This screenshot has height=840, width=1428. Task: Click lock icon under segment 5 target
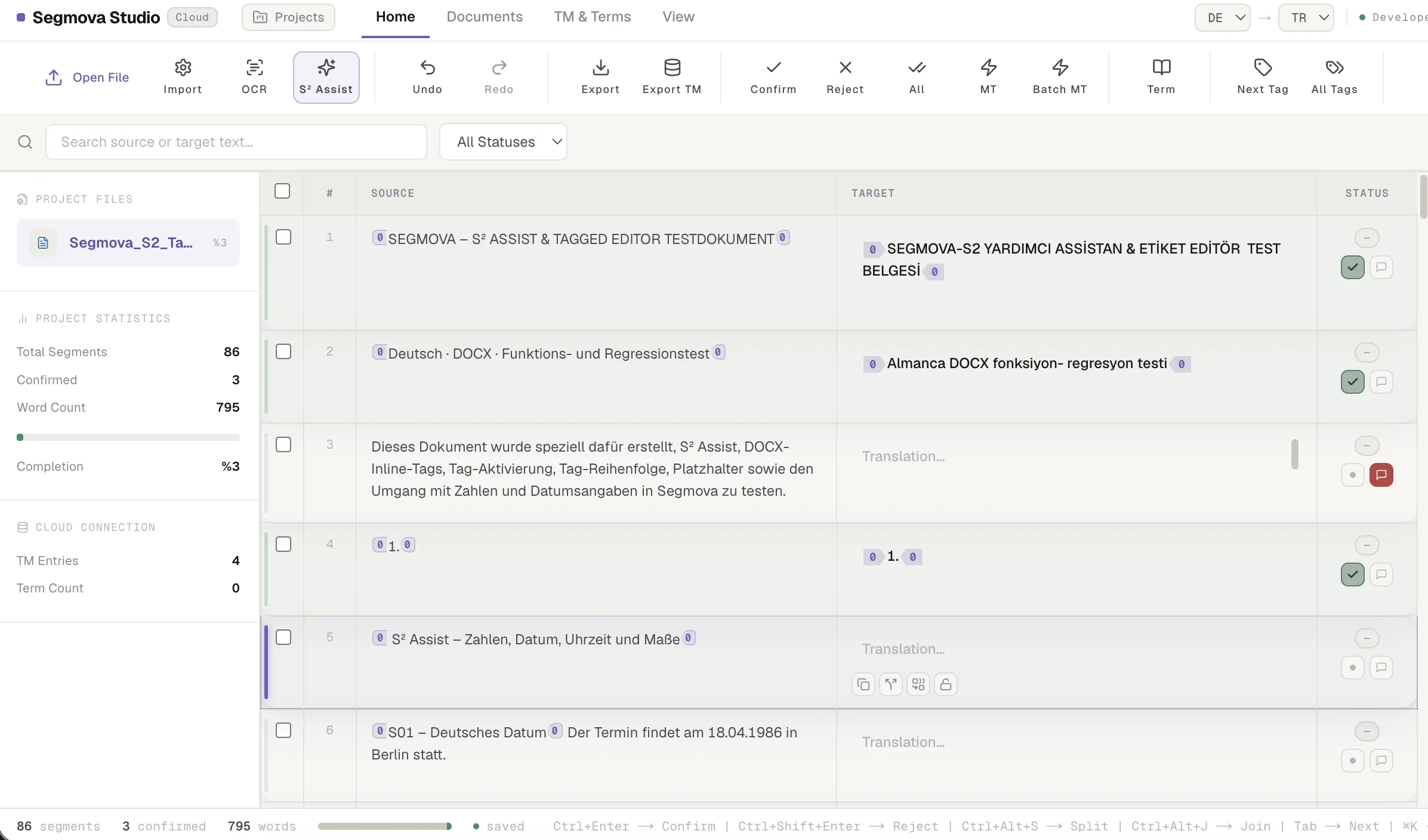[x=946, y=684]
